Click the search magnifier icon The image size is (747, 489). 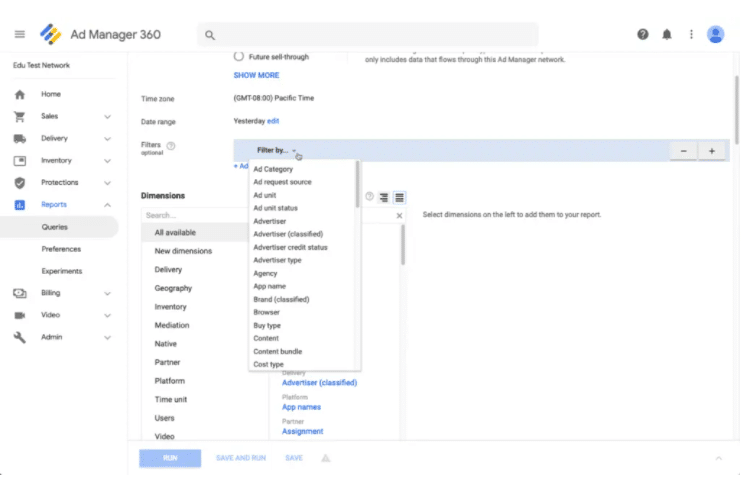coord(210,35)
